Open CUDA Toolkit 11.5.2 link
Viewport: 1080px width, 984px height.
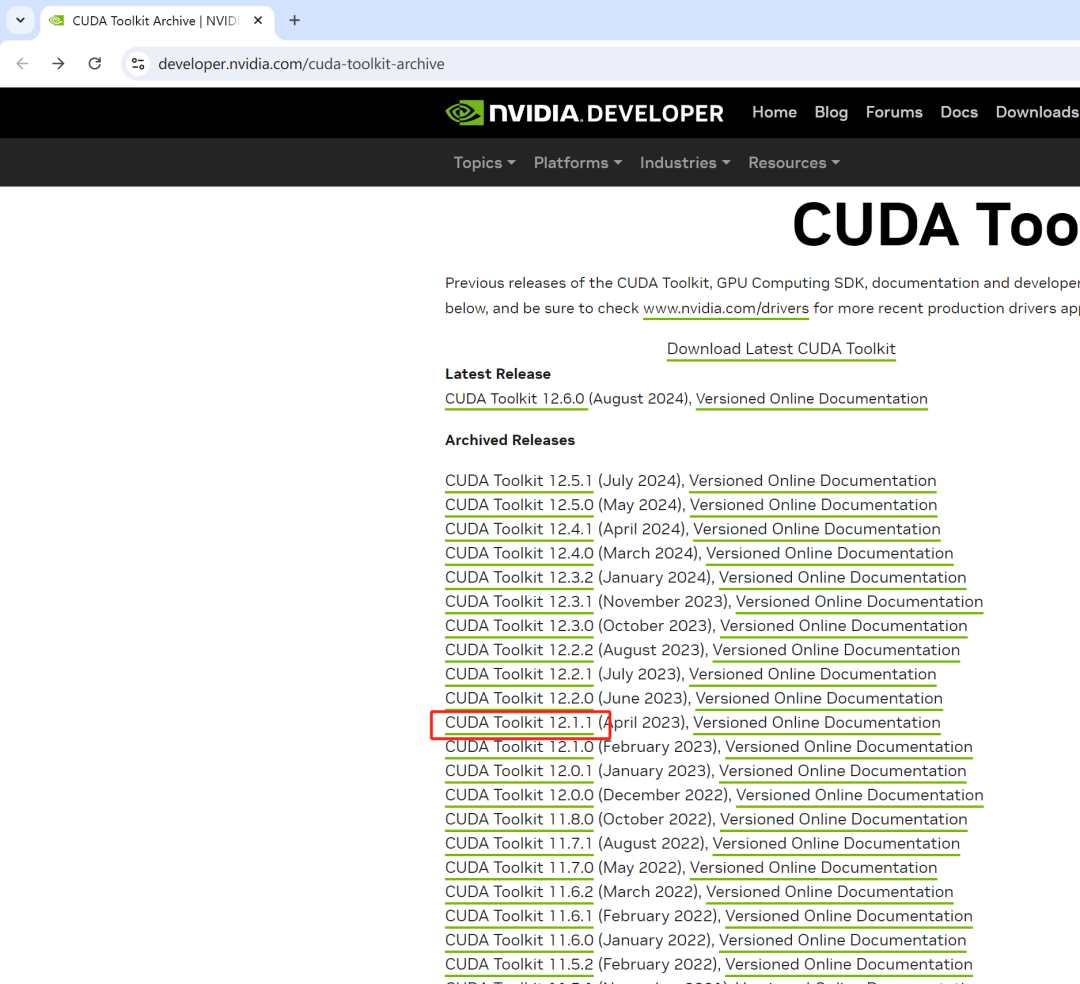[x=519, y=964]
